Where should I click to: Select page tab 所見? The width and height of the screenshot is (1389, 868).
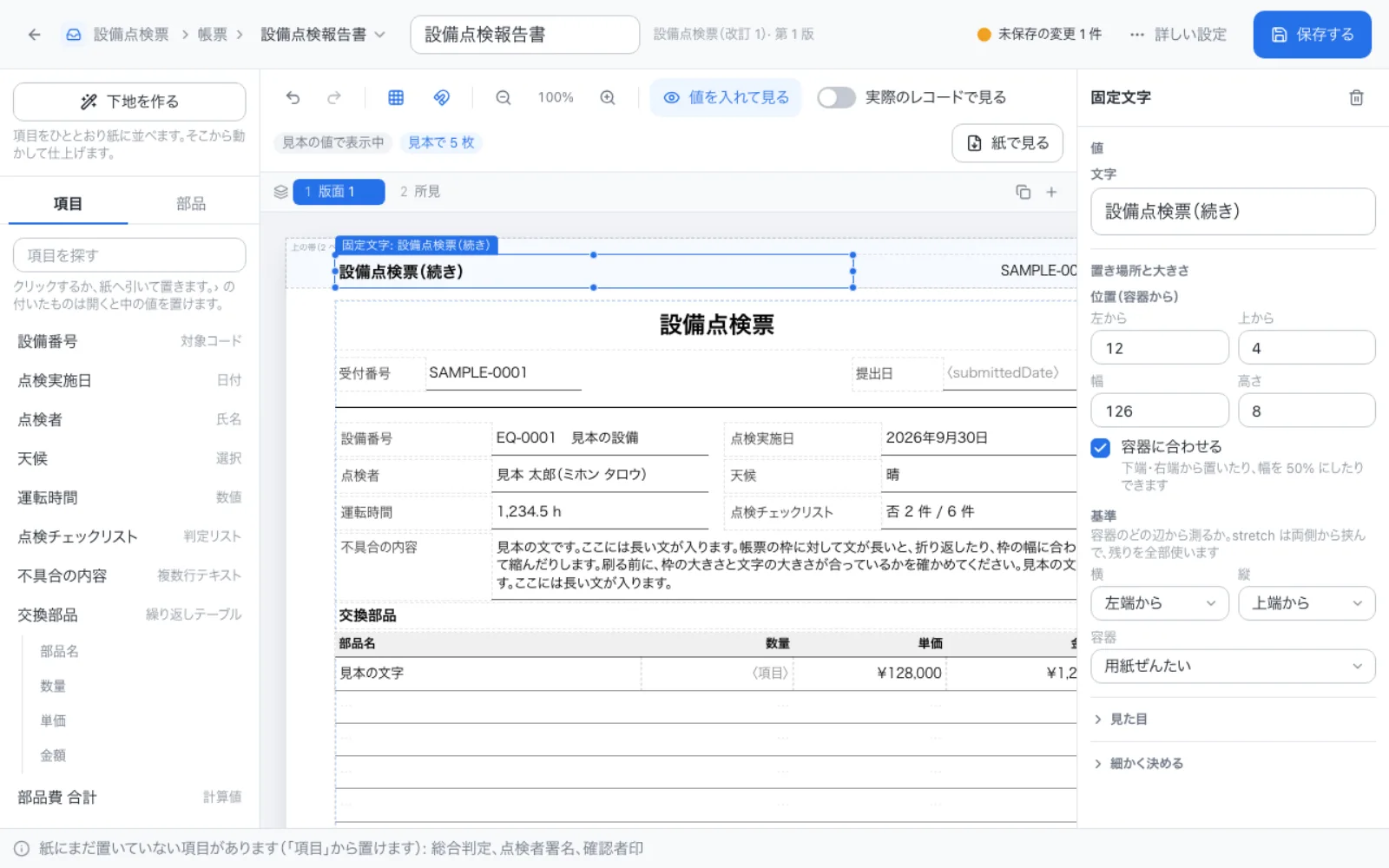pyautogui.click(x=420, y=192)
